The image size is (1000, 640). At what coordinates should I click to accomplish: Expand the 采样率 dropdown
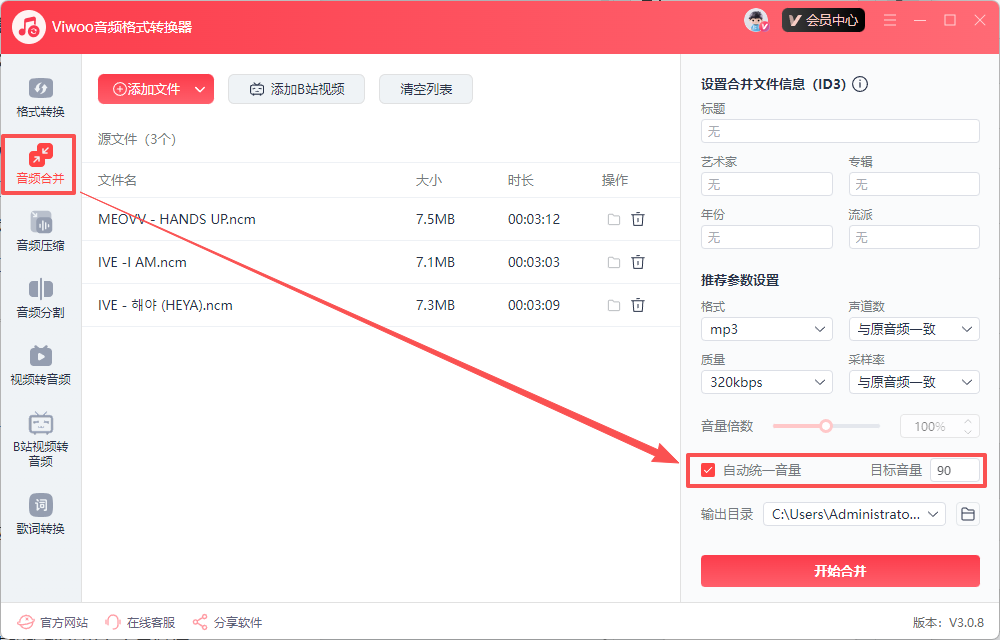pyautogui.click(x=913, y=382)
